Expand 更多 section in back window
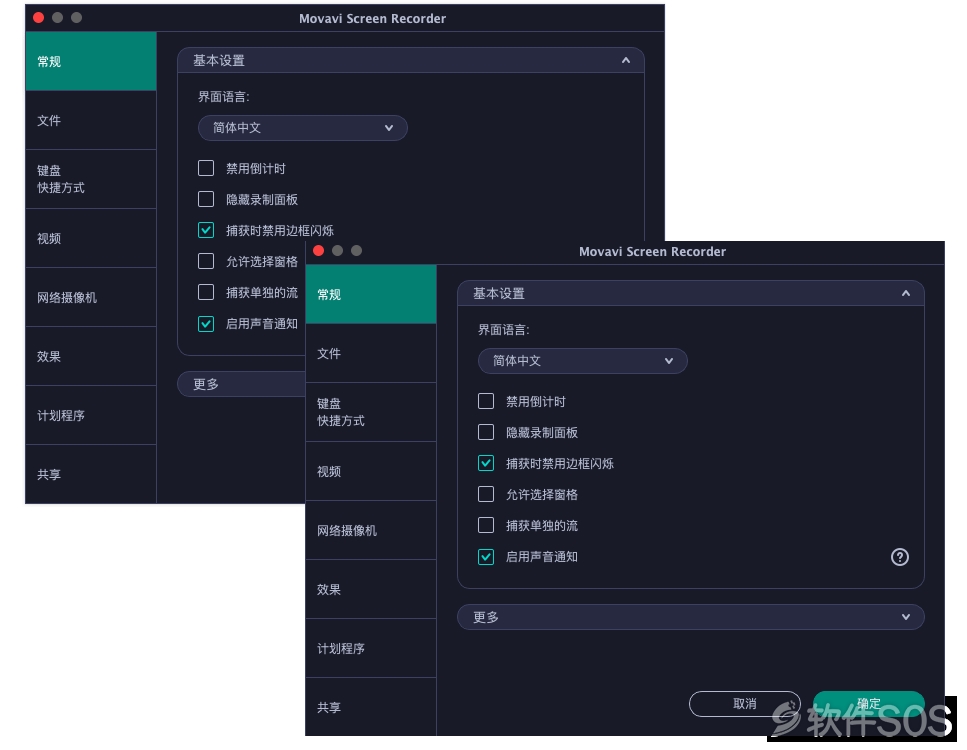 (x=241, y=384)
